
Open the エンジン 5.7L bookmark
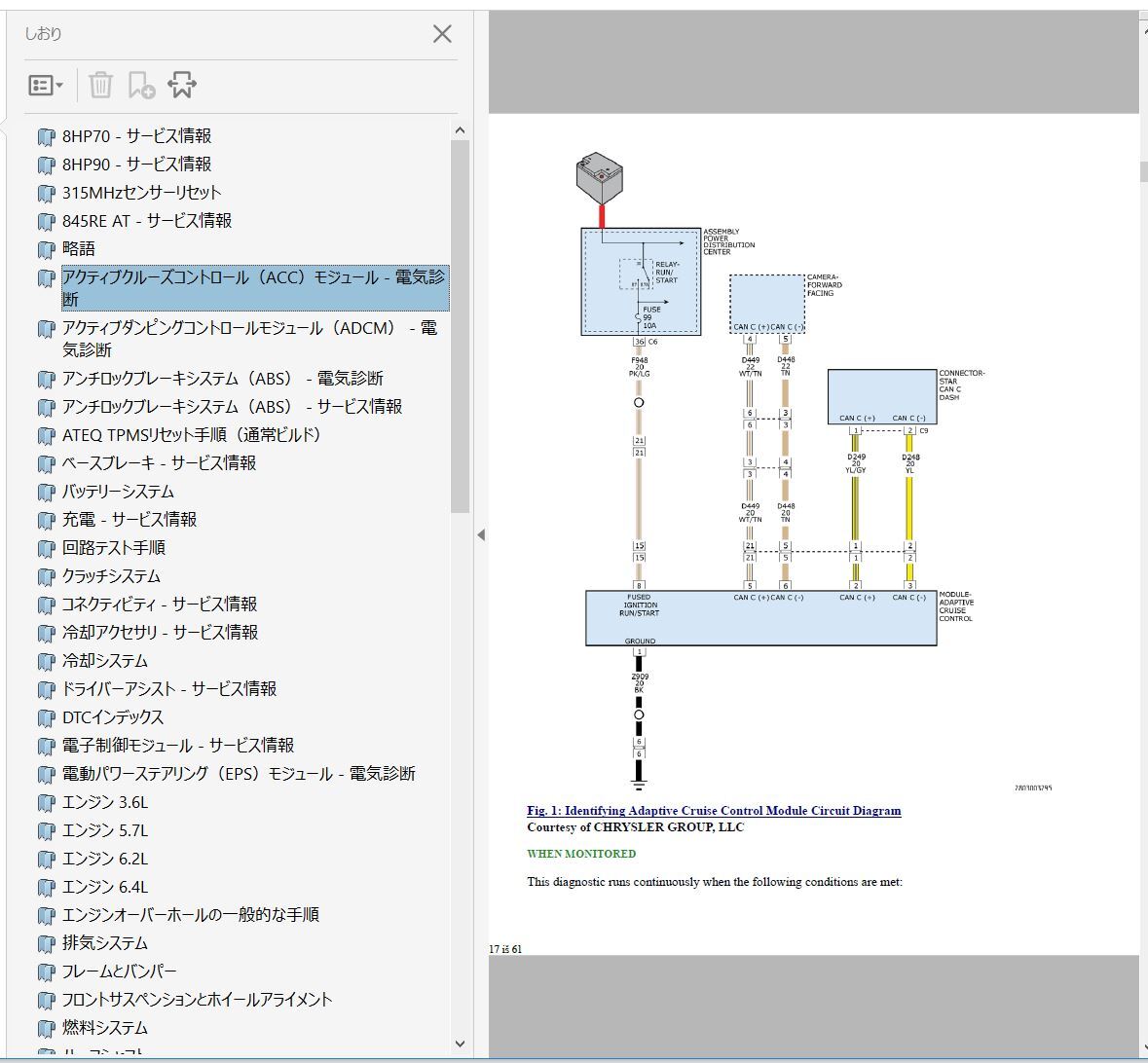(105, 830)
